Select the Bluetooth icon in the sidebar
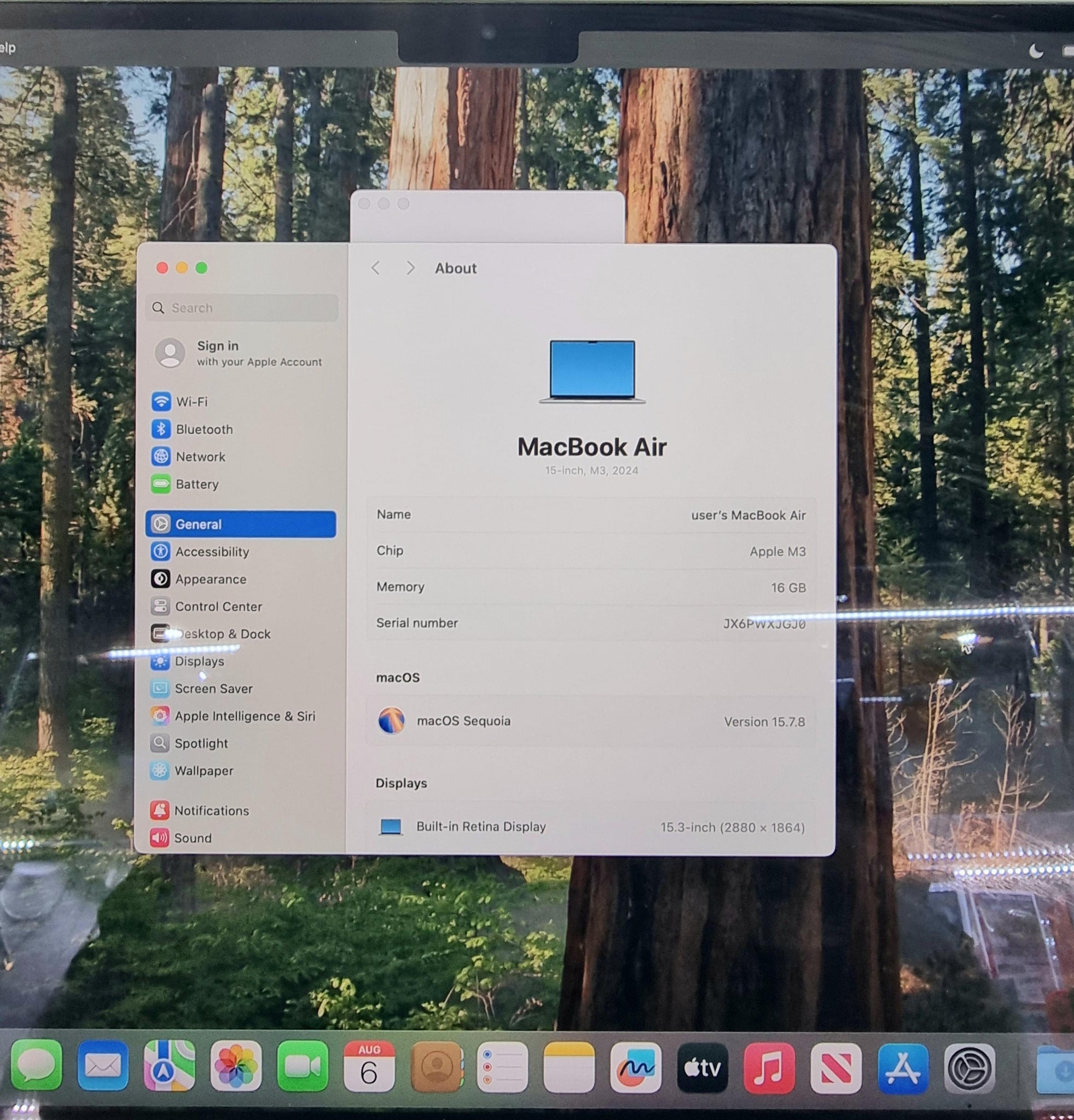This screenshot has height=1120, width=1074. [161, 429]
